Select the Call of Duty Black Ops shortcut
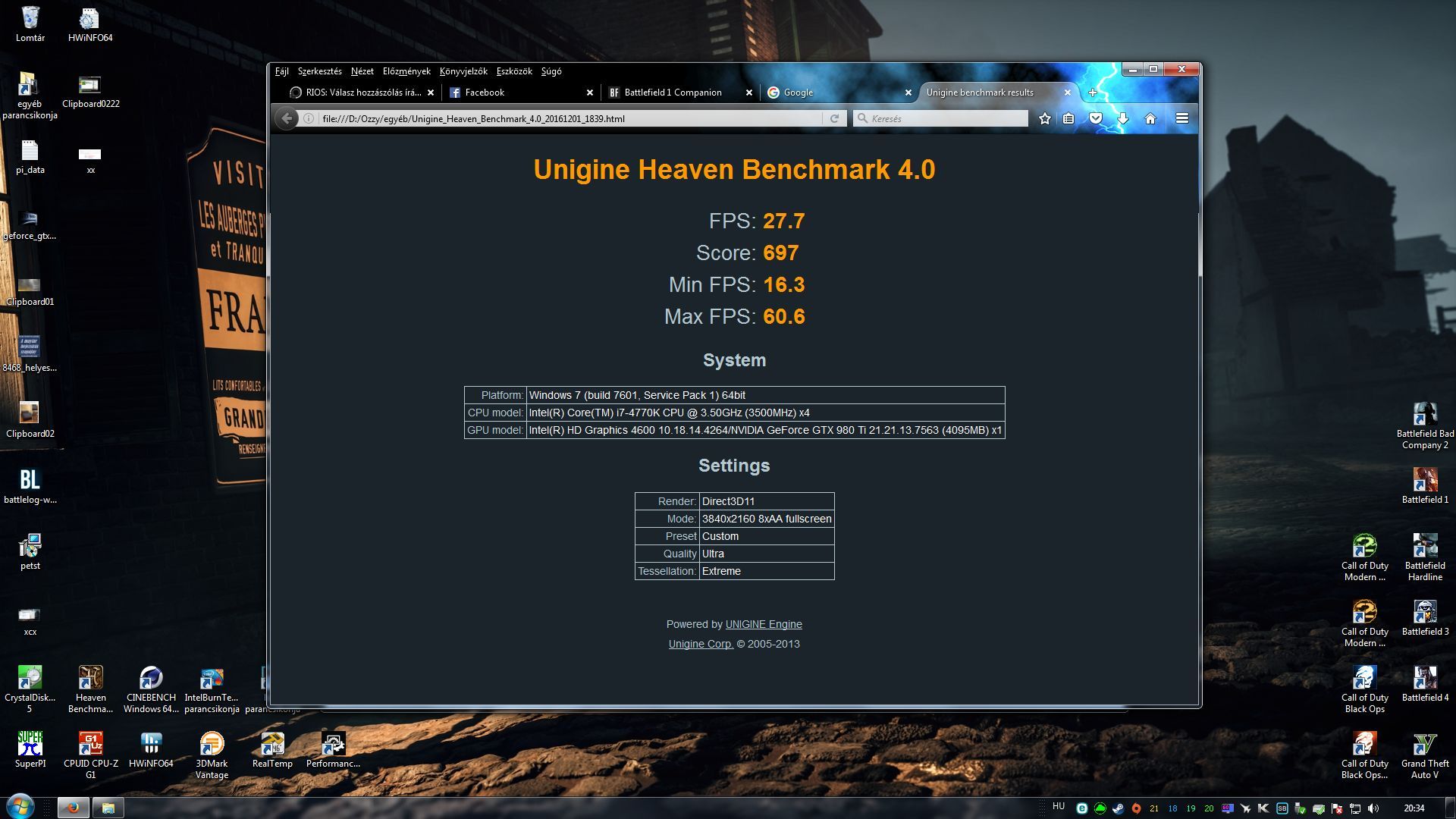1456x819 pixels. click(1364, 689)
